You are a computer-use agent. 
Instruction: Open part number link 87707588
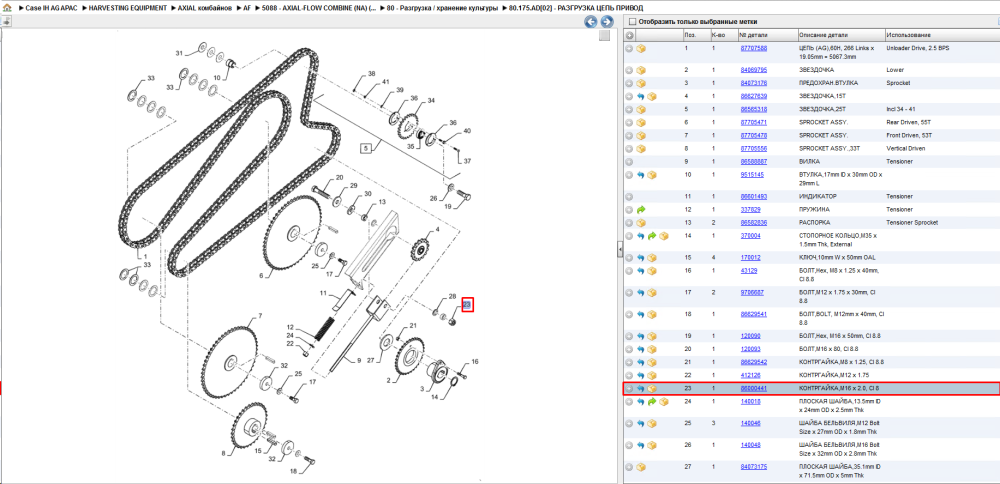pyautogui.click(x=753, y=48)
